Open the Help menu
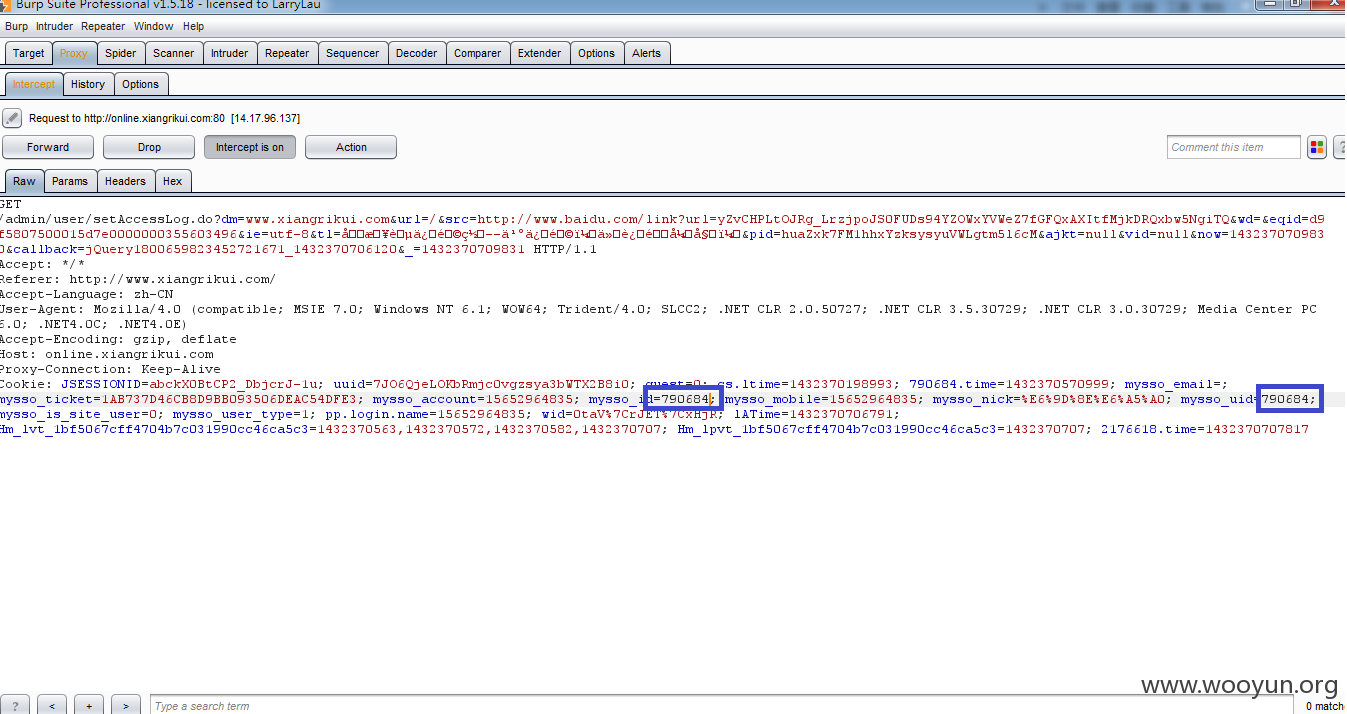 point(193,26)
